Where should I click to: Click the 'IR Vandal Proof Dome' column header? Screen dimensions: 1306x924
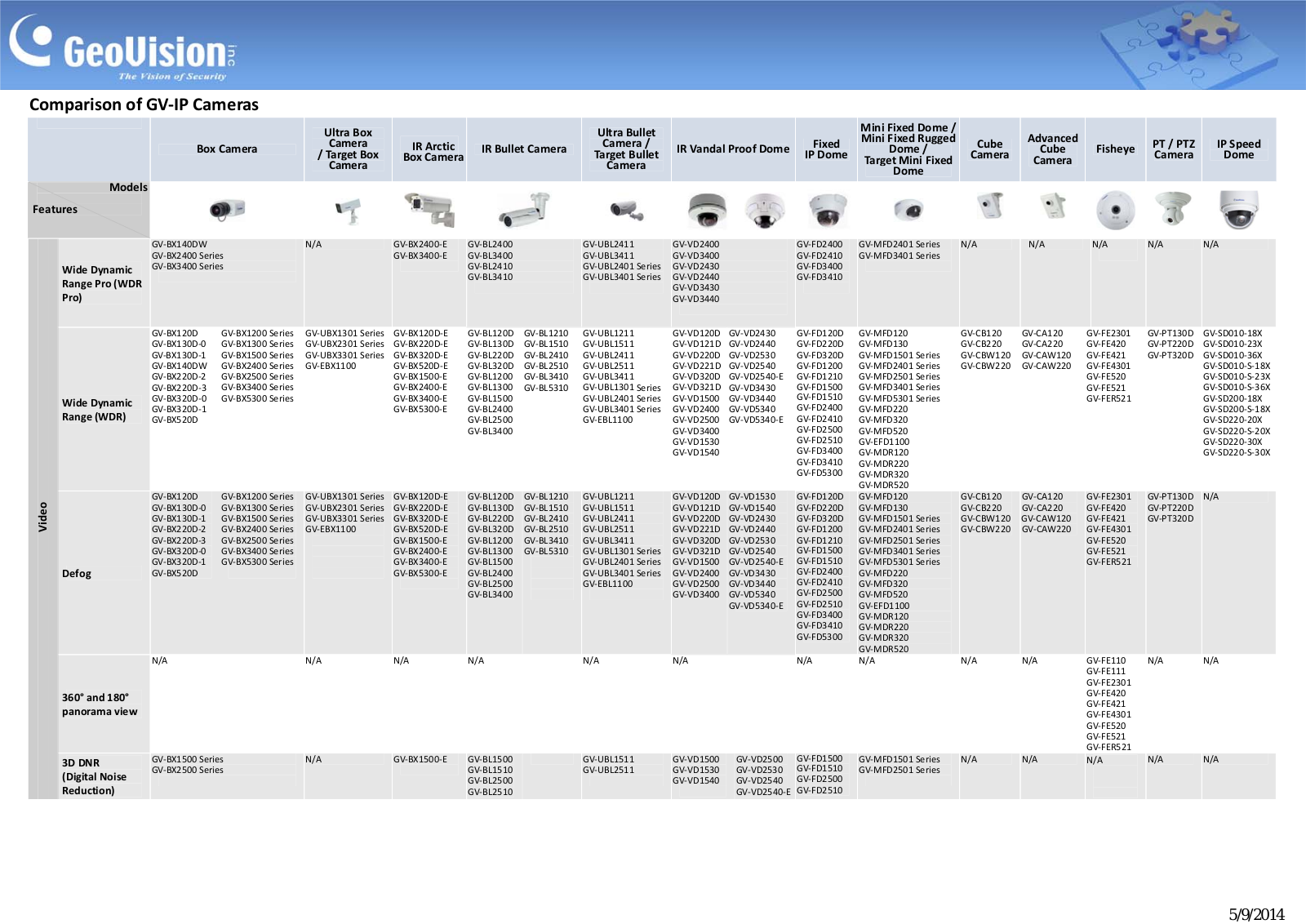pyautogui.click(x=733, y=149)
